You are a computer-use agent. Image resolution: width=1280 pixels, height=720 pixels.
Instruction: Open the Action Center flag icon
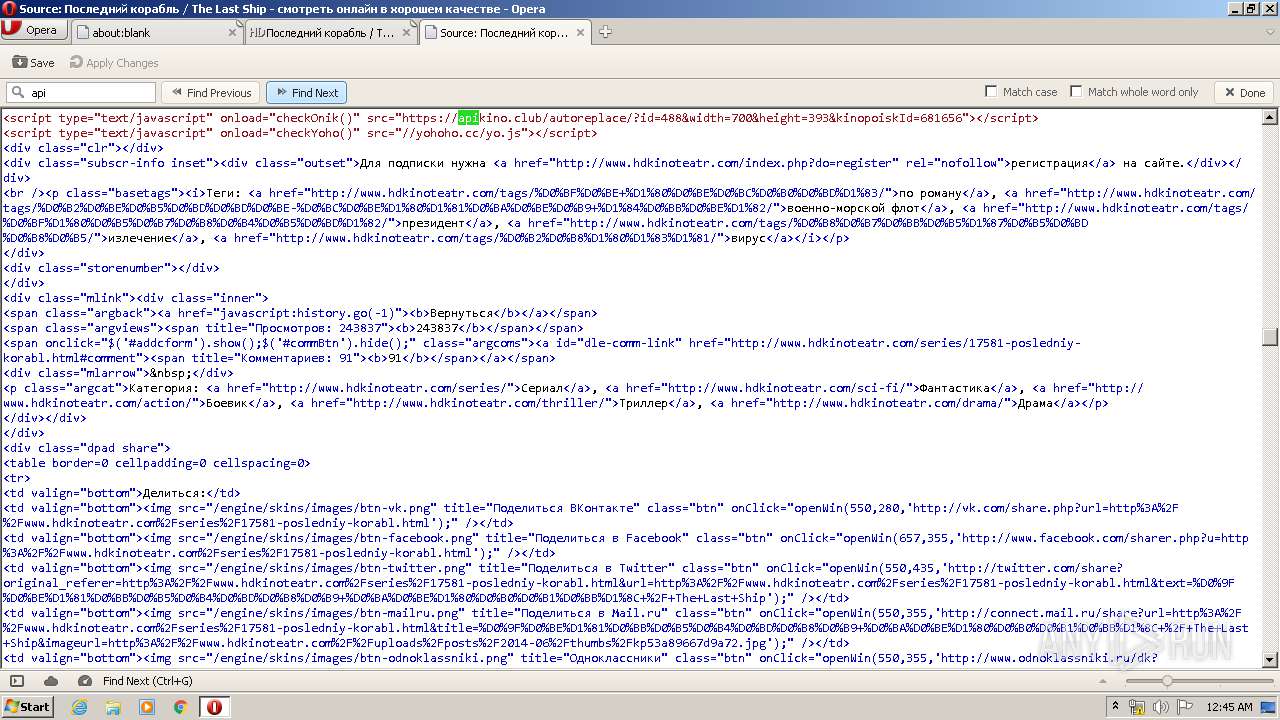pos(1183,707)
